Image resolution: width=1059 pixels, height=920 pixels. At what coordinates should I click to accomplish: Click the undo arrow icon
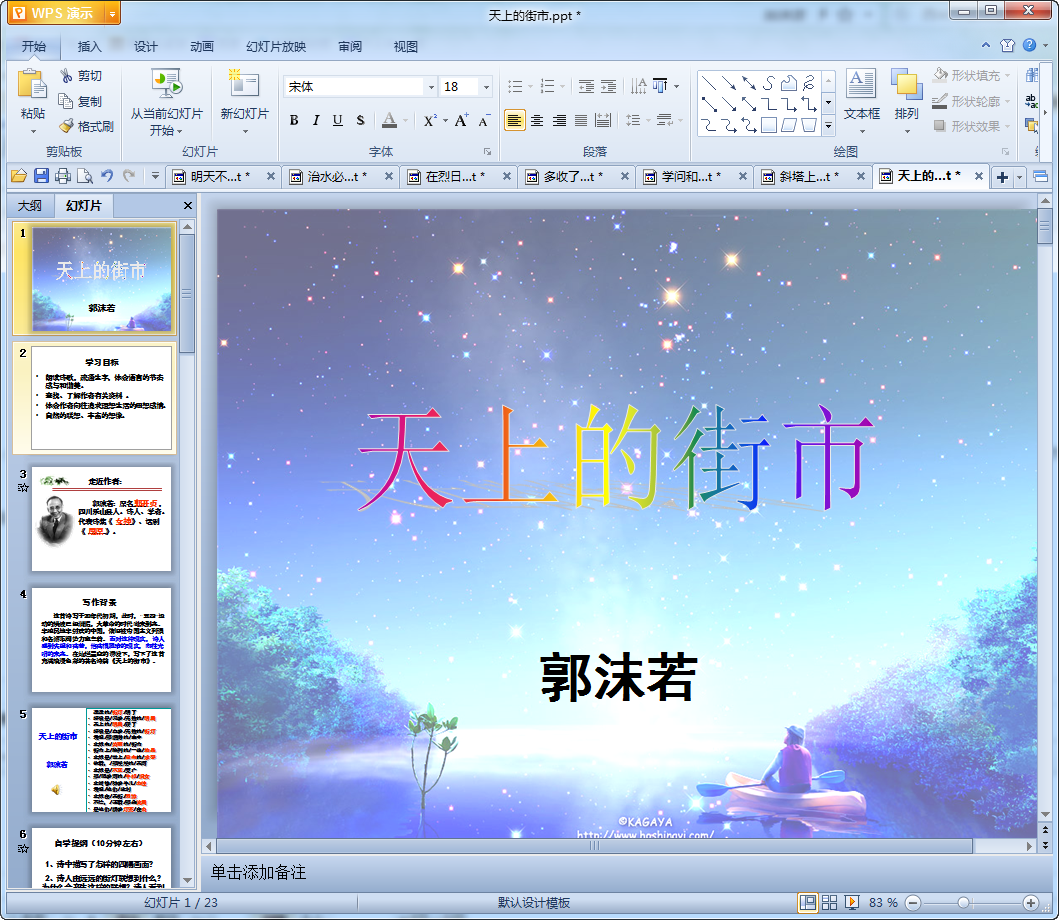pyautogui.click(x=107, y=176)
